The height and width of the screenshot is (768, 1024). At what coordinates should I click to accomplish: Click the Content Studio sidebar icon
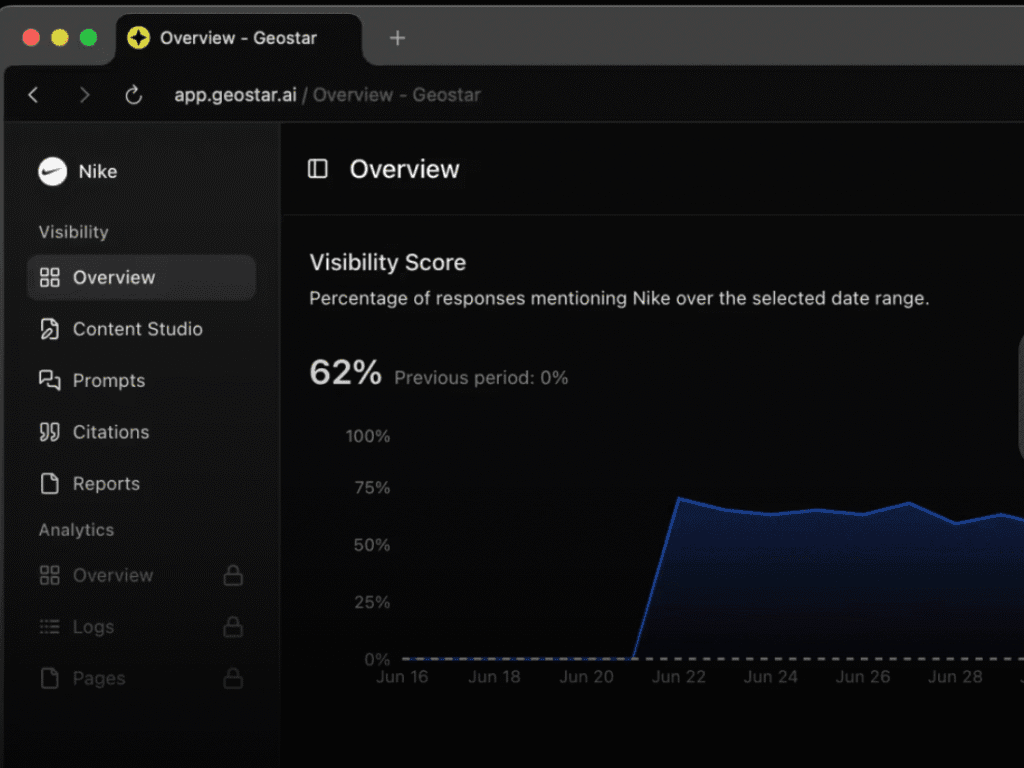tap(49, 329)
